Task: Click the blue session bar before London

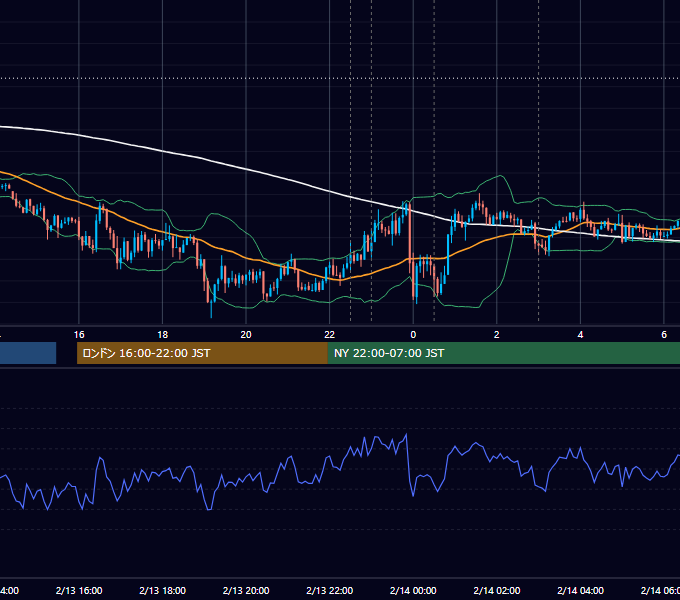Action: click(28, 353)
